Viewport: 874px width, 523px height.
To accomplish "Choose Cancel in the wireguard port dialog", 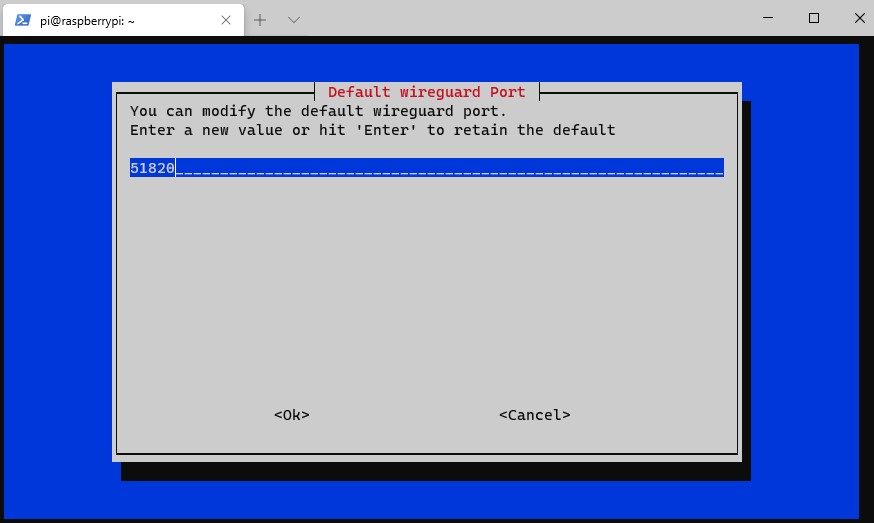I will (535, 415).
